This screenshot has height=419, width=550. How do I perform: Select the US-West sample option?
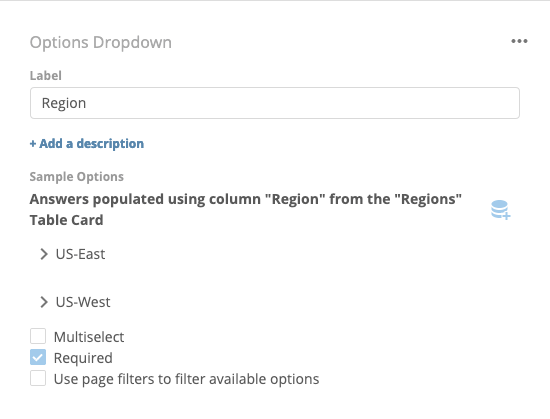(x=83, y=302)
